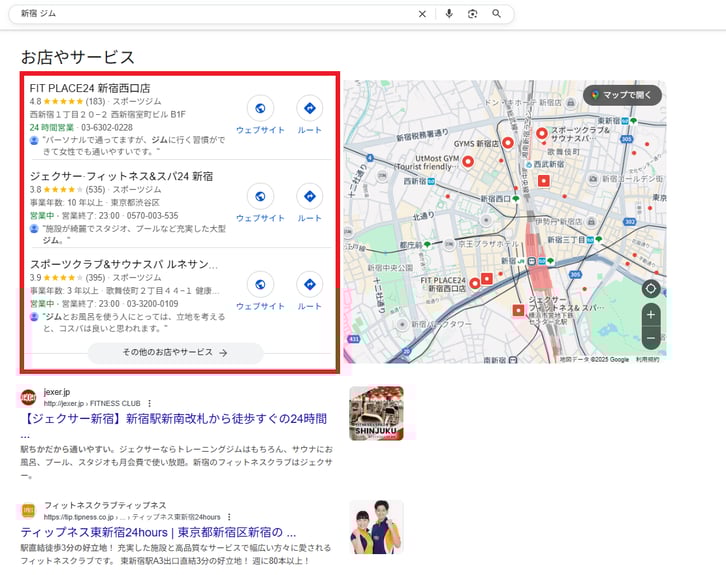
Task: Open more options dots for jexer.jp result
Action: (x=149, y=403)
